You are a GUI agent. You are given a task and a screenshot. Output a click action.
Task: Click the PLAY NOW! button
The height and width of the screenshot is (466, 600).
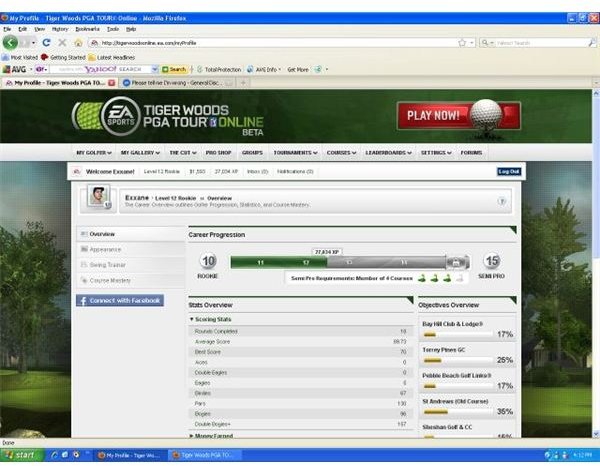click(x=458, y=115)
